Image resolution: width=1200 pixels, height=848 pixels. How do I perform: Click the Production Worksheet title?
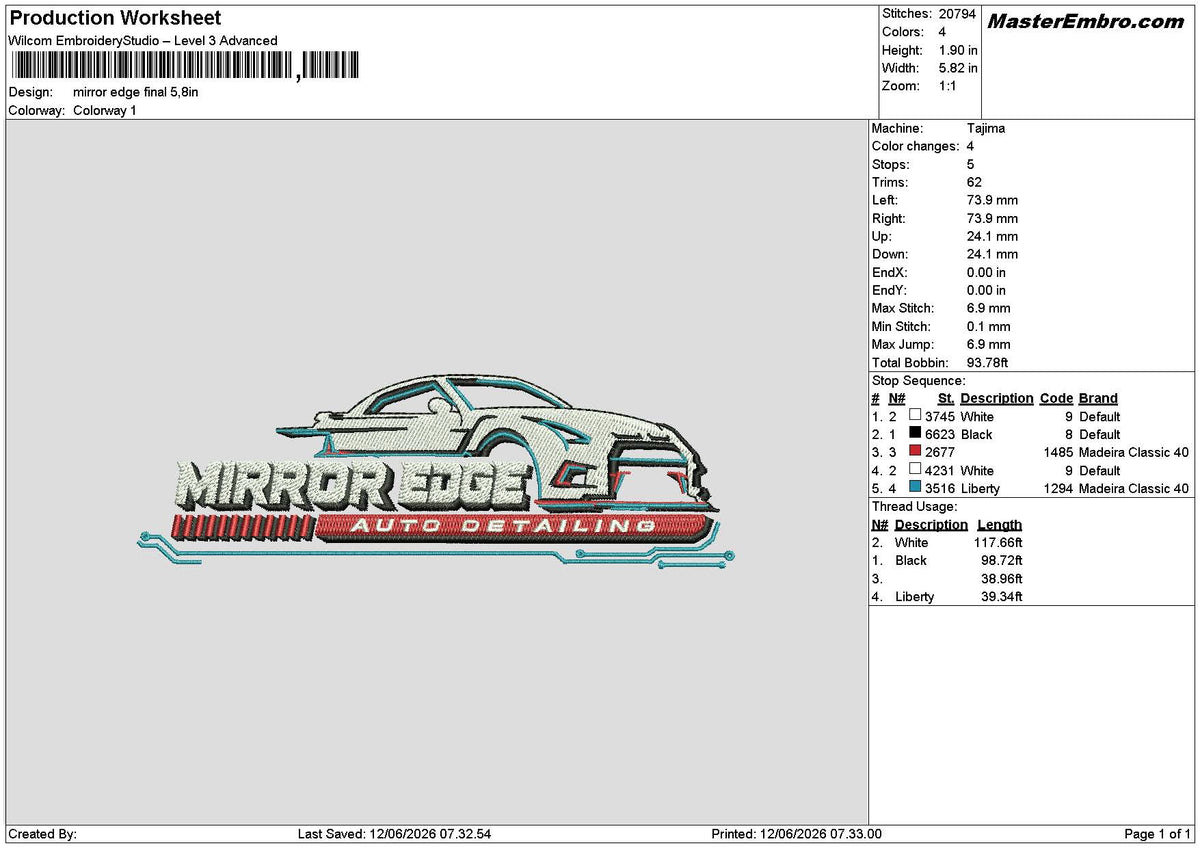115,18
